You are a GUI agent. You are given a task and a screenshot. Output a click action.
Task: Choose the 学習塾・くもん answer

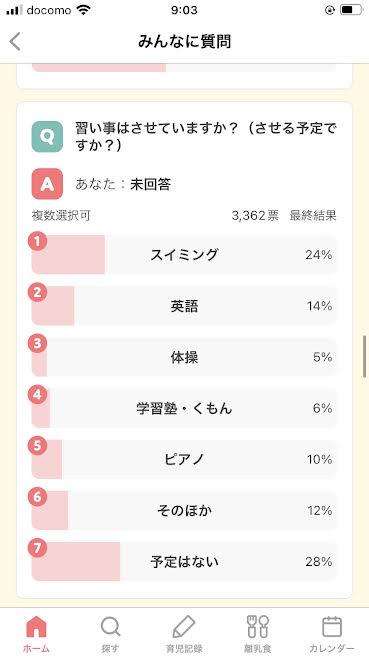(184, 408)
